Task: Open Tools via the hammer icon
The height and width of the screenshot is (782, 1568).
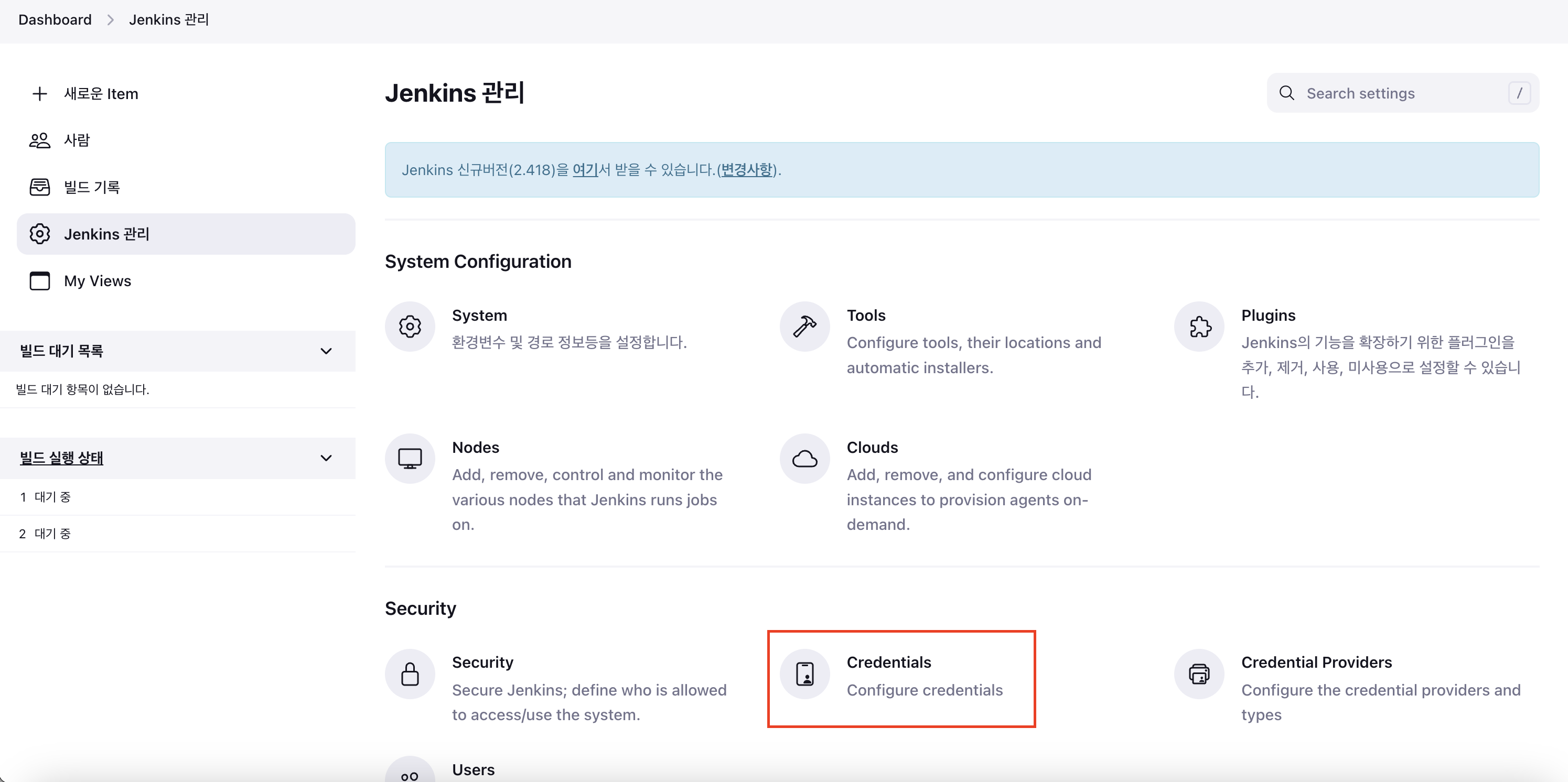Action: (x=804, y=327)
